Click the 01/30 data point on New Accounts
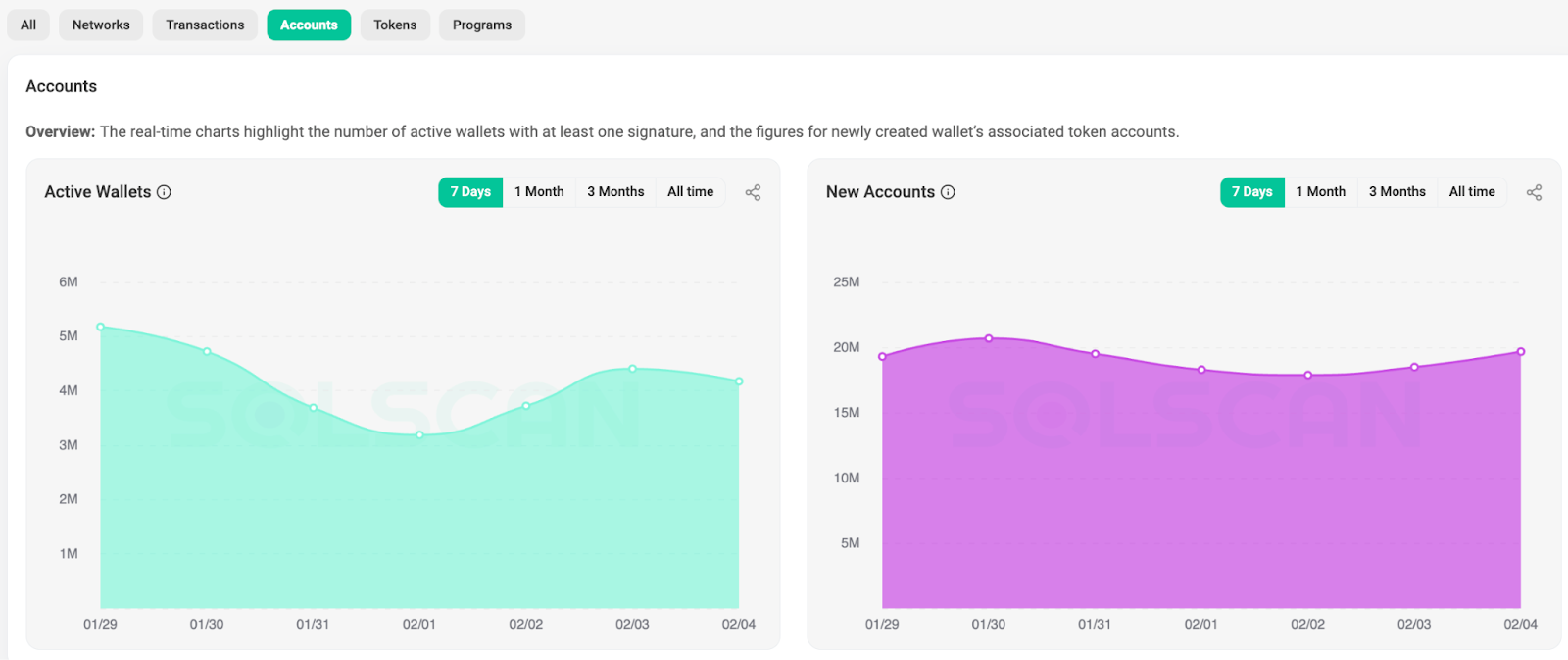Viewport: 1568px width, 660px height. coord(989,338)
